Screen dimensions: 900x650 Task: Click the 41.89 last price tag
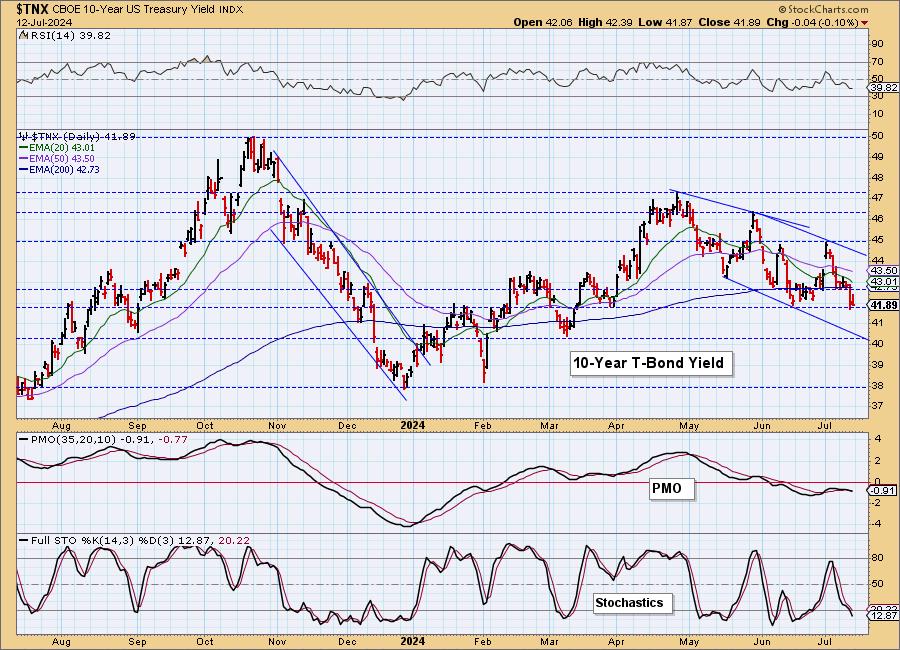(883, 305)
